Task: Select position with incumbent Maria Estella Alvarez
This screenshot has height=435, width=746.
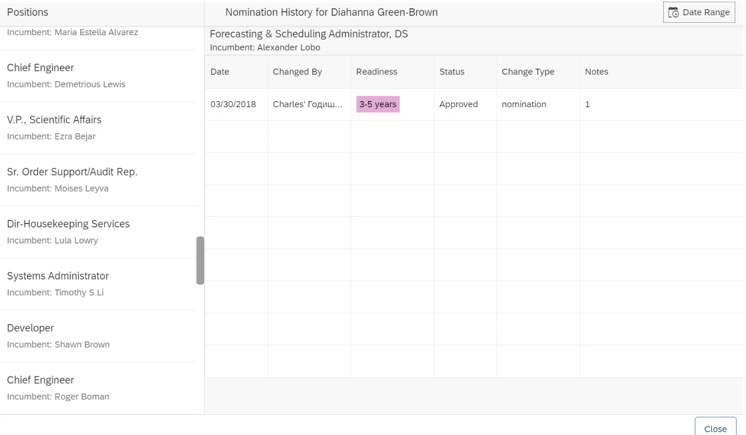Action: [x=100, y=33]
